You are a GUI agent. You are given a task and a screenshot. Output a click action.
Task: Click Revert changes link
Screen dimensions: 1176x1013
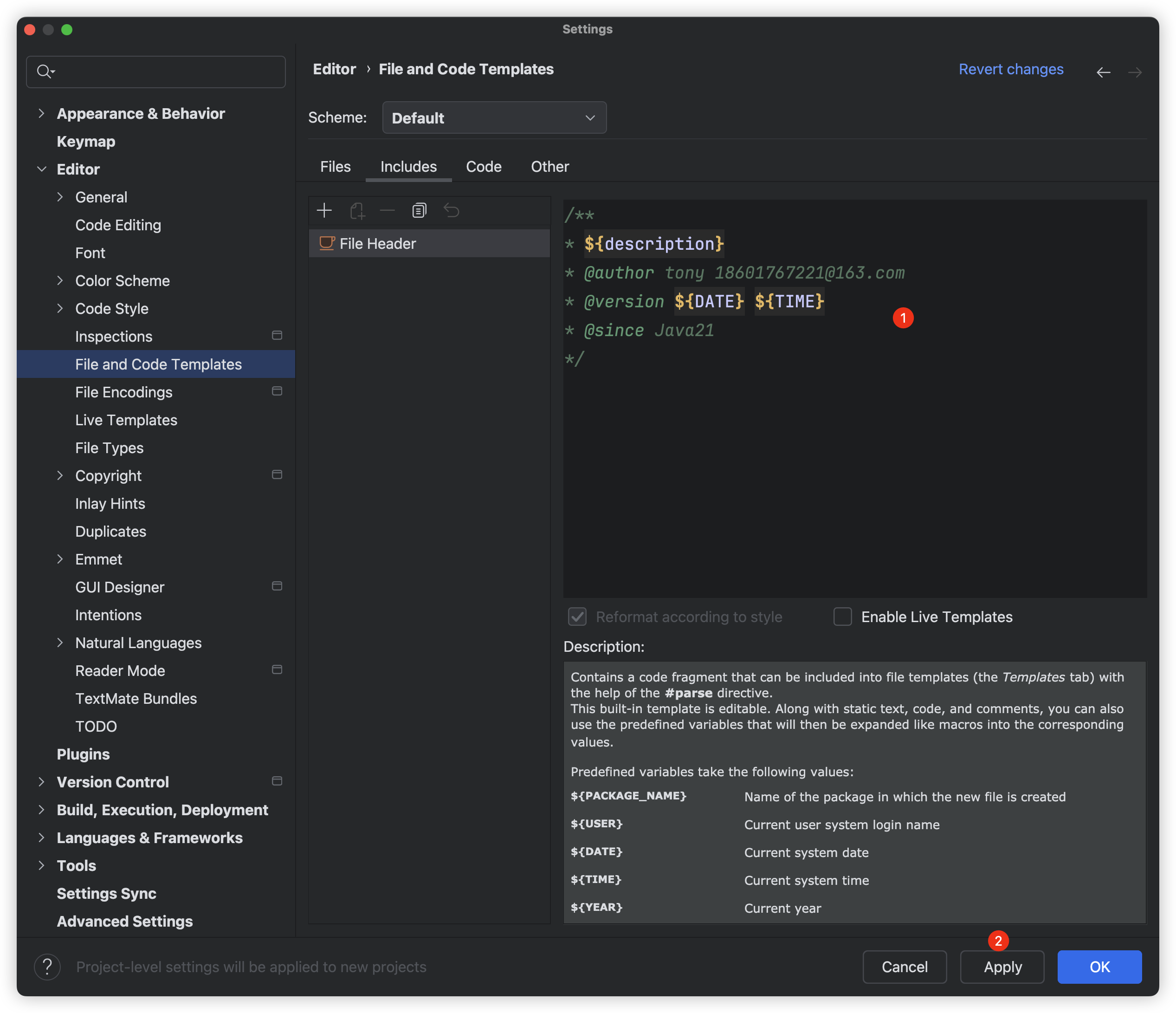(x=1011, y=69)
